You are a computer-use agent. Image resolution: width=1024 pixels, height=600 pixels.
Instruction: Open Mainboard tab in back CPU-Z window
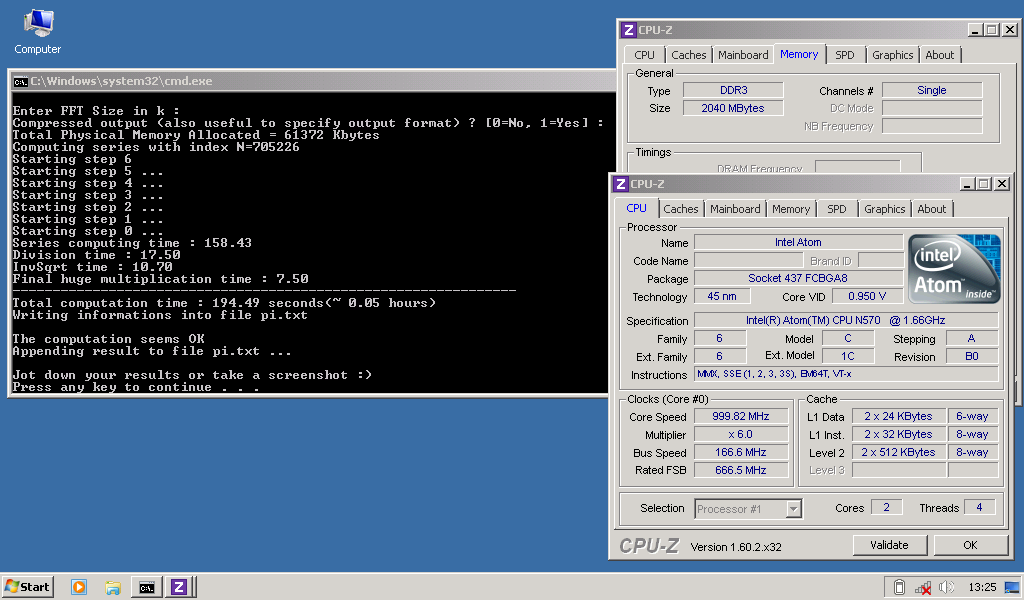click(x=743, y=55)
